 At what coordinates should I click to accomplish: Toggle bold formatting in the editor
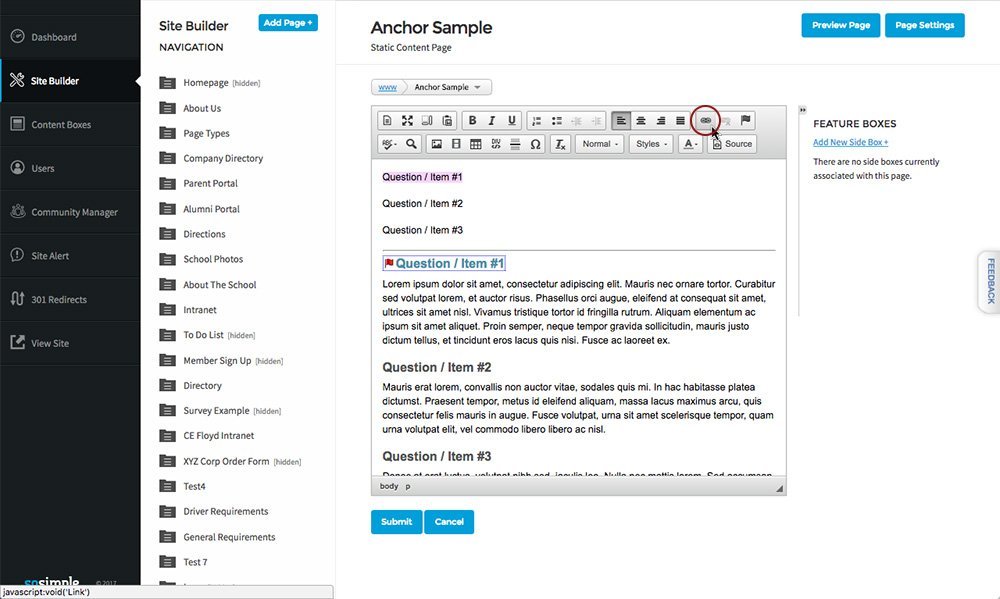[472, 121]
